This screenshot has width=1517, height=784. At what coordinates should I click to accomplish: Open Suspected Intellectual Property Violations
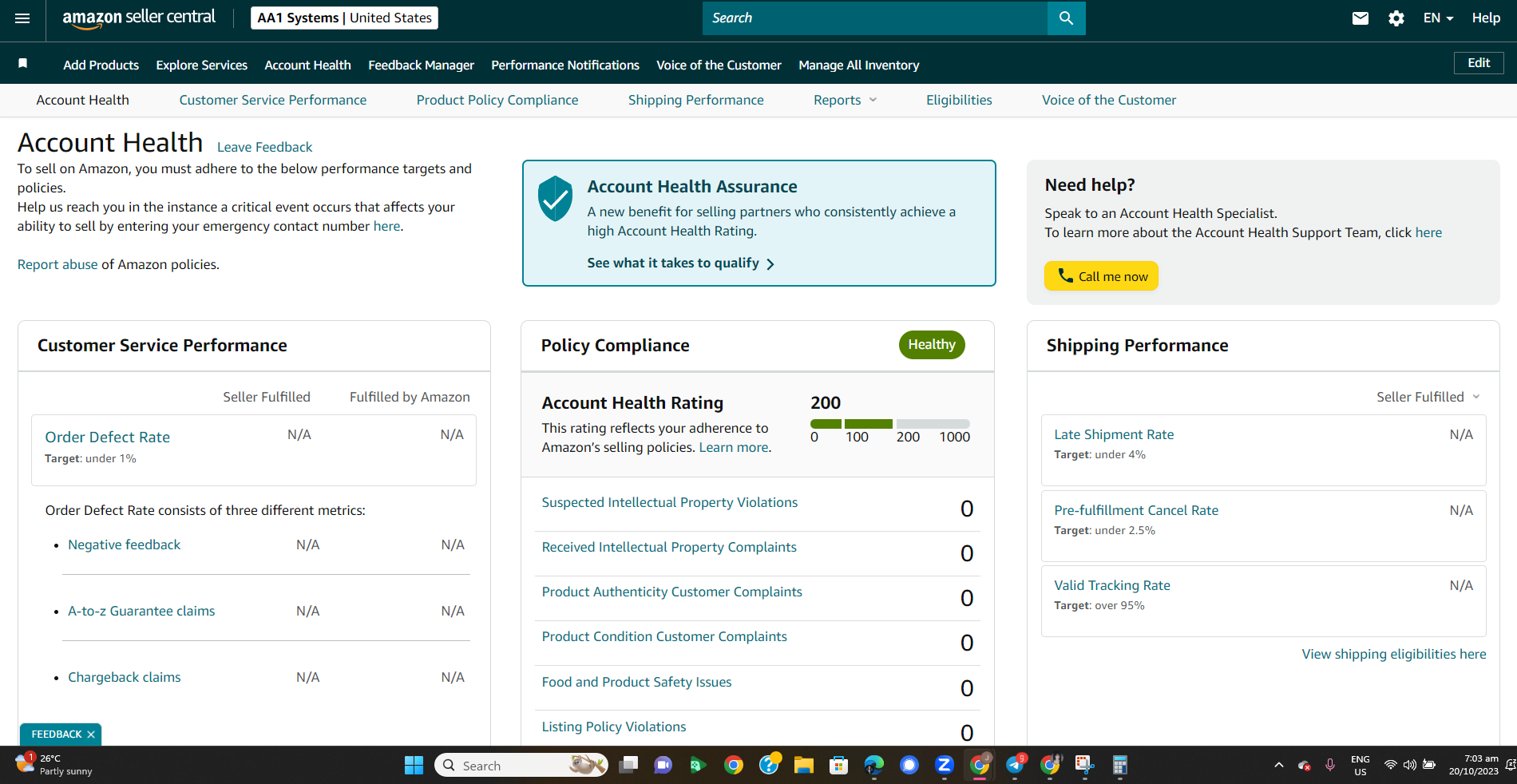click(670, 502)
